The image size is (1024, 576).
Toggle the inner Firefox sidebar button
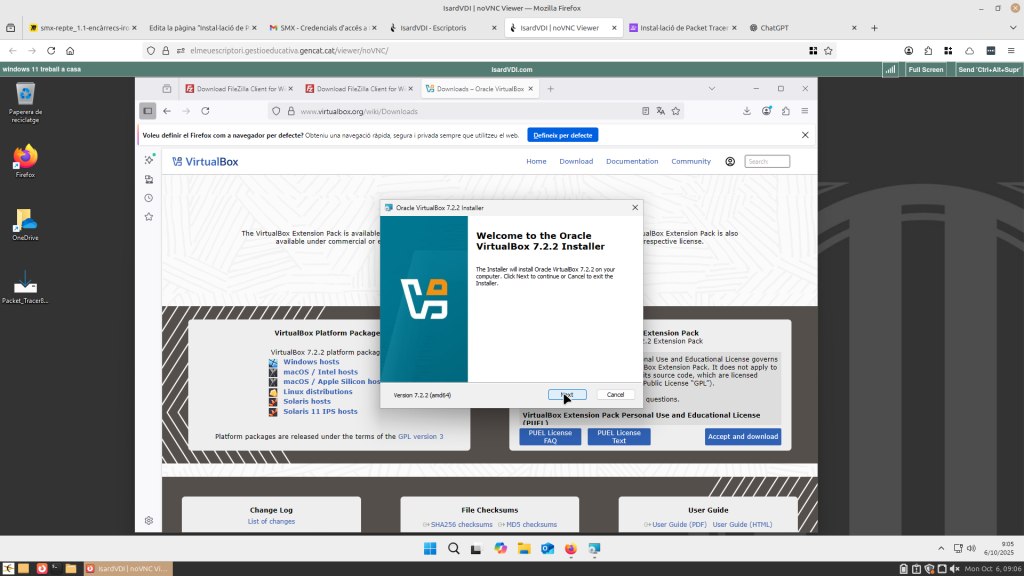pos(148,111)
